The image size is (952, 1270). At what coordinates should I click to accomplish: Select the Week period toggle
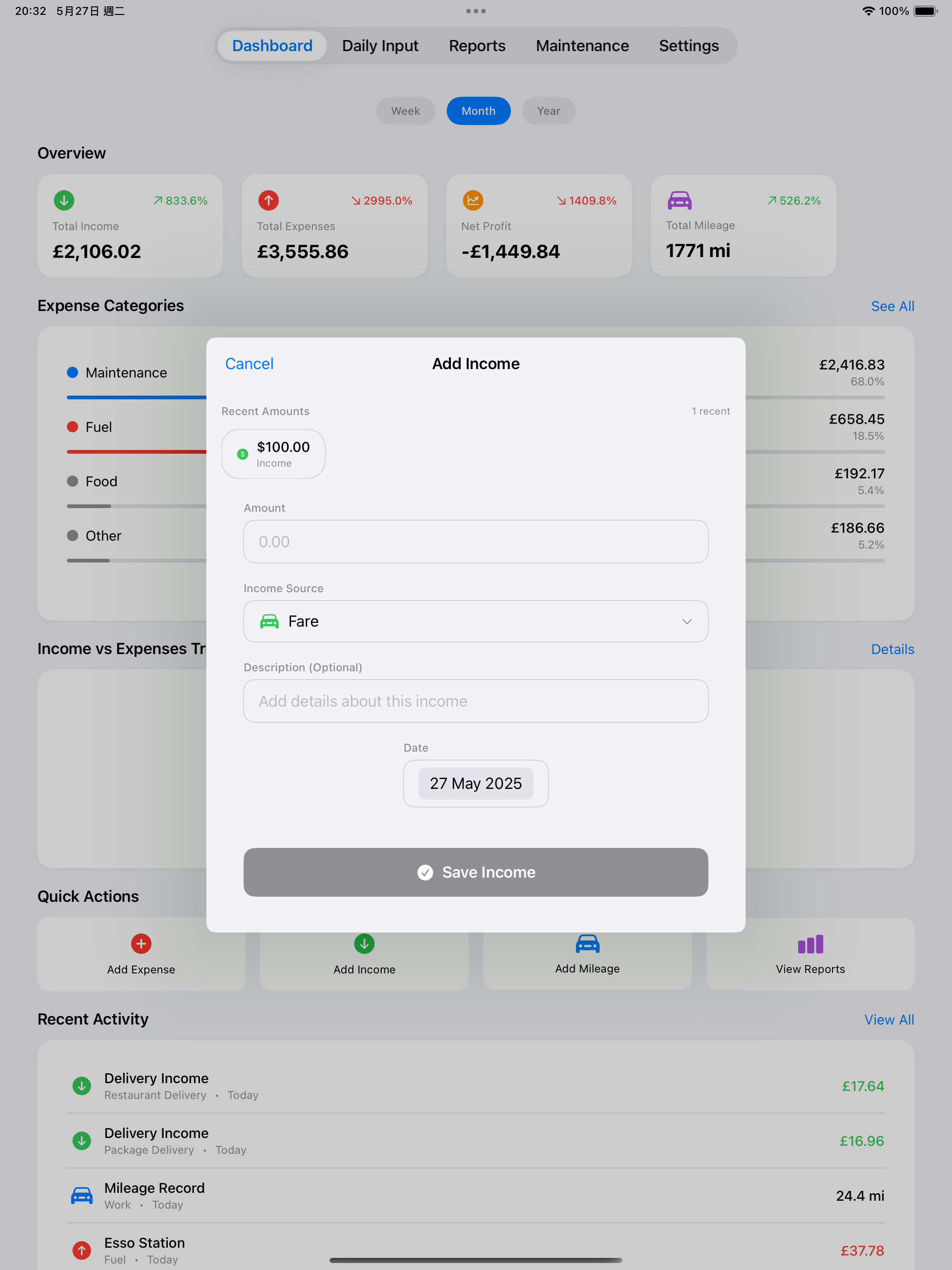click(x=405, y=111)
